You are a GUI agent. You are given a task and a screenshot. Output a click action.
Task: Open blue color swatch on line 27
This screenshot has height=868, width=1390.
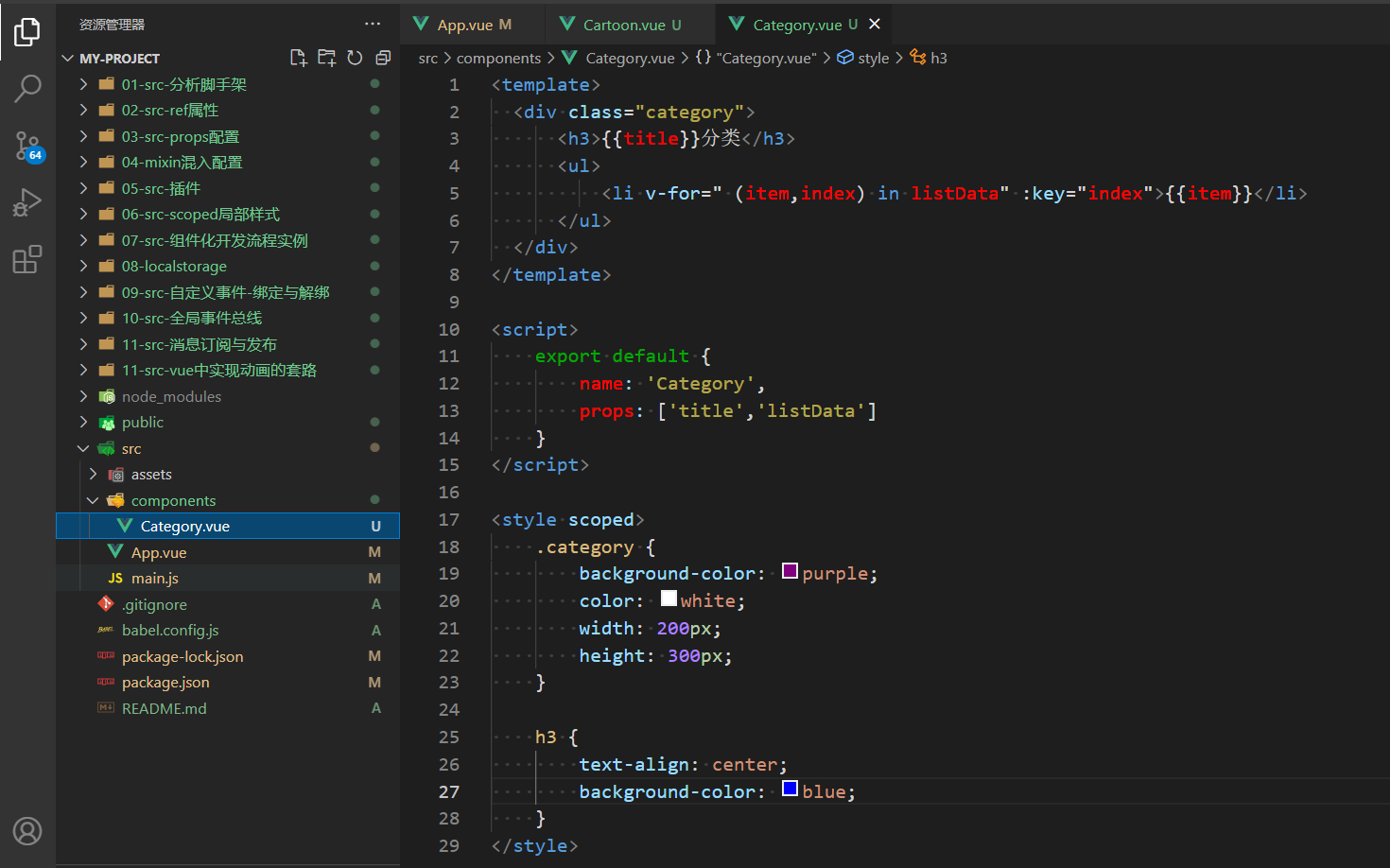(791, 789)
